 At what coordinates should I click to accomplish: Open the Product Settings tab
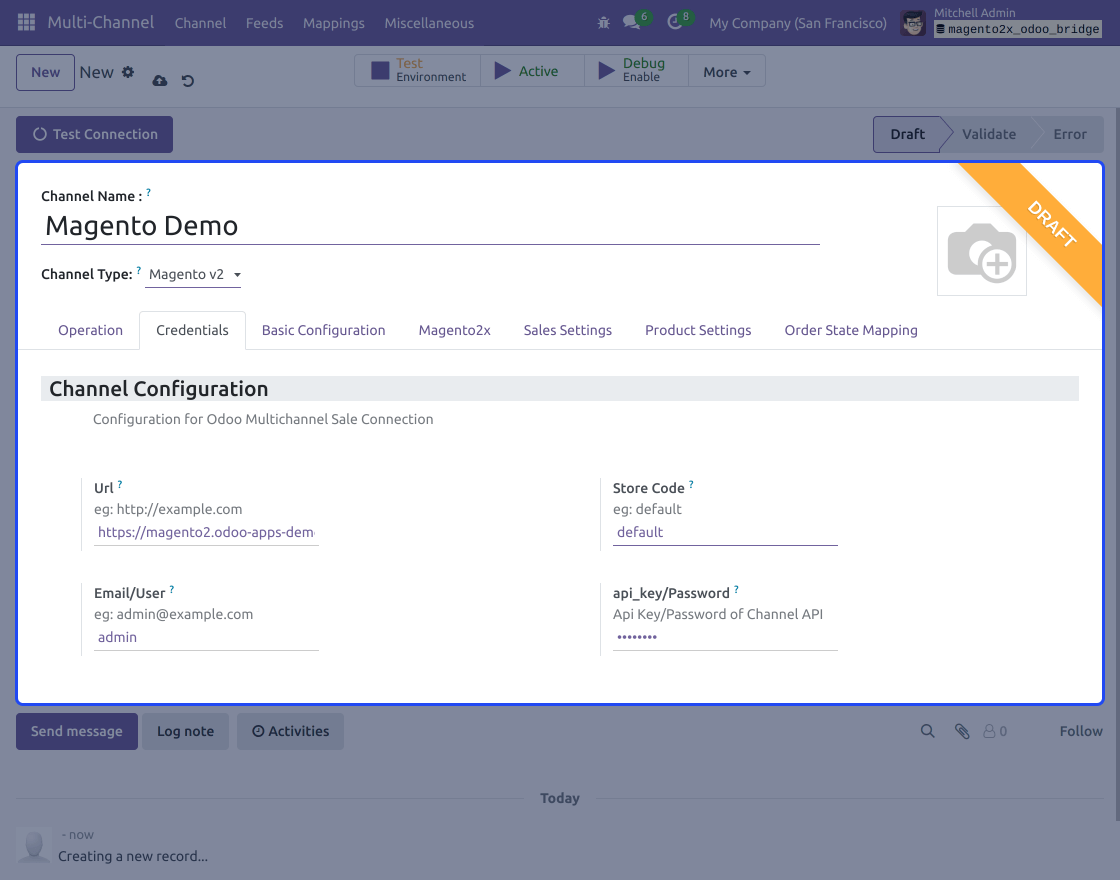tap(698, 330)
